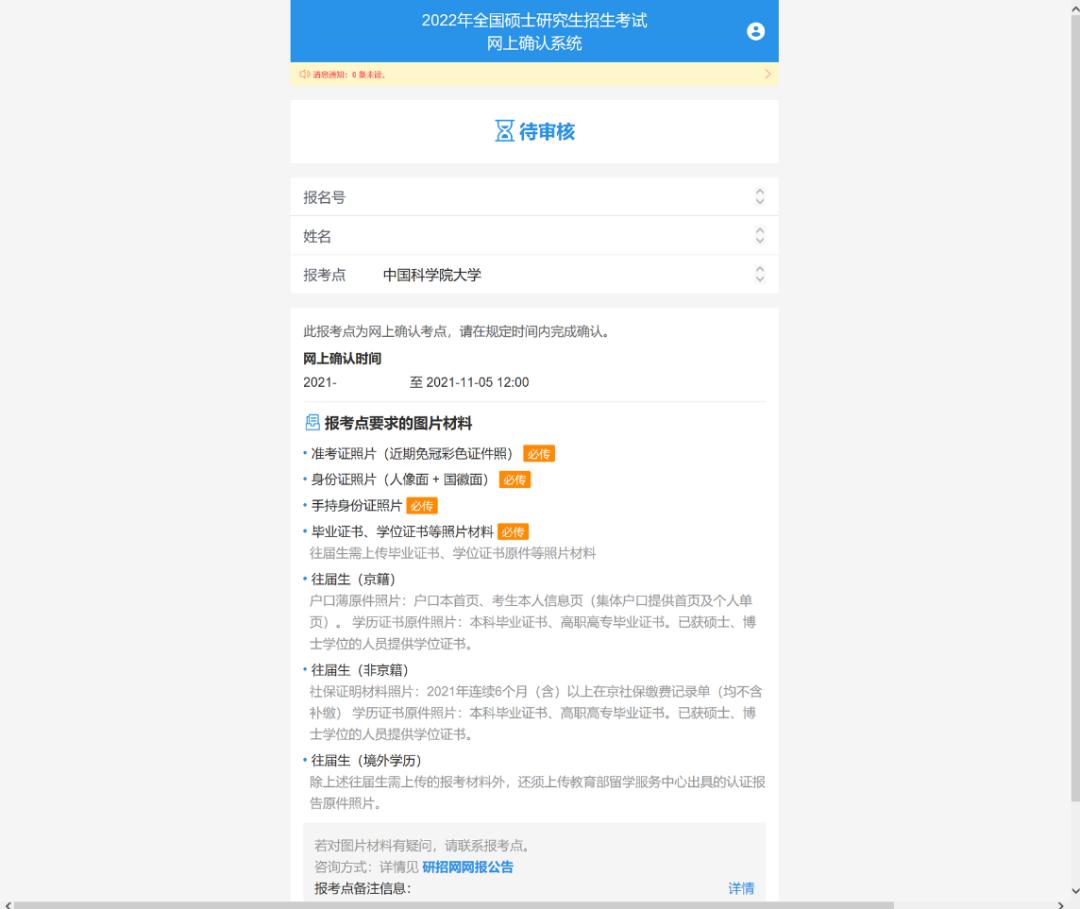Open notifications with the right chevron

[x=767, y=74]
